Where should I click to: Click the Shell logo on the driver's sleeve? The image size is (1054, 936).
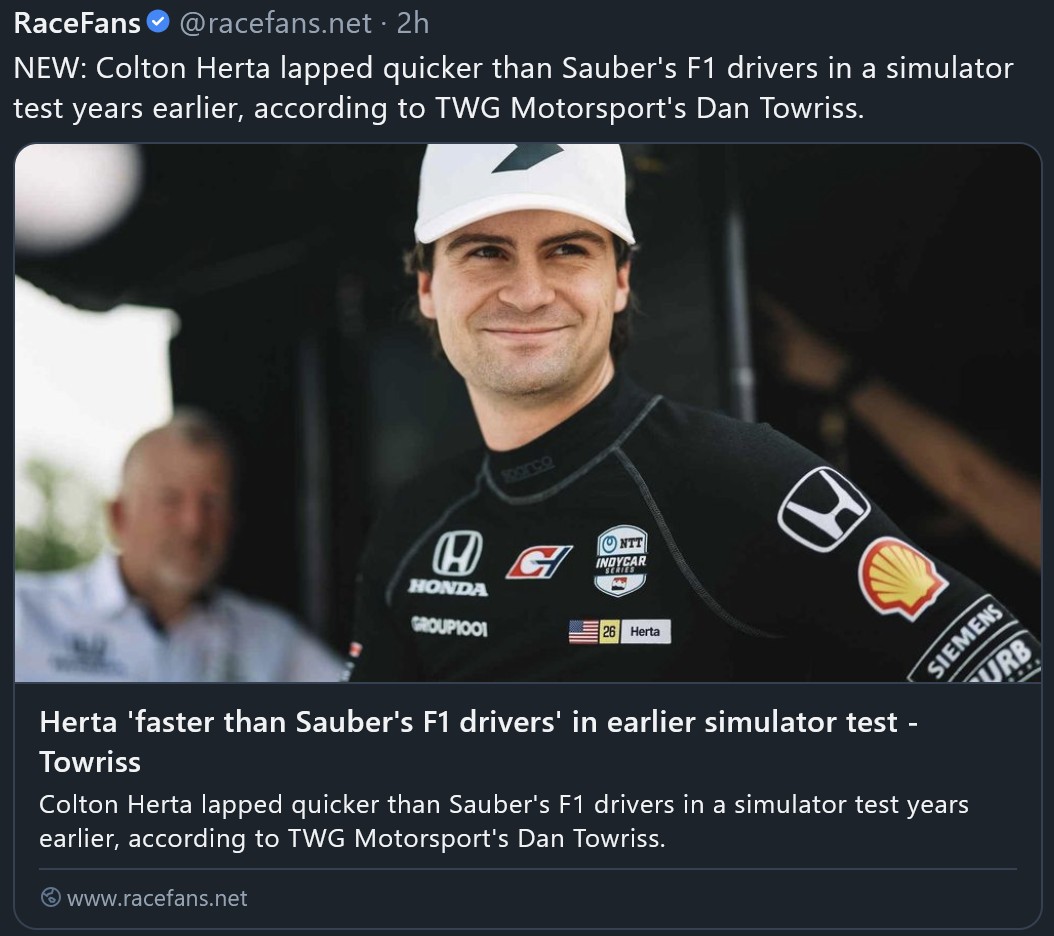(x=901, y=576)
